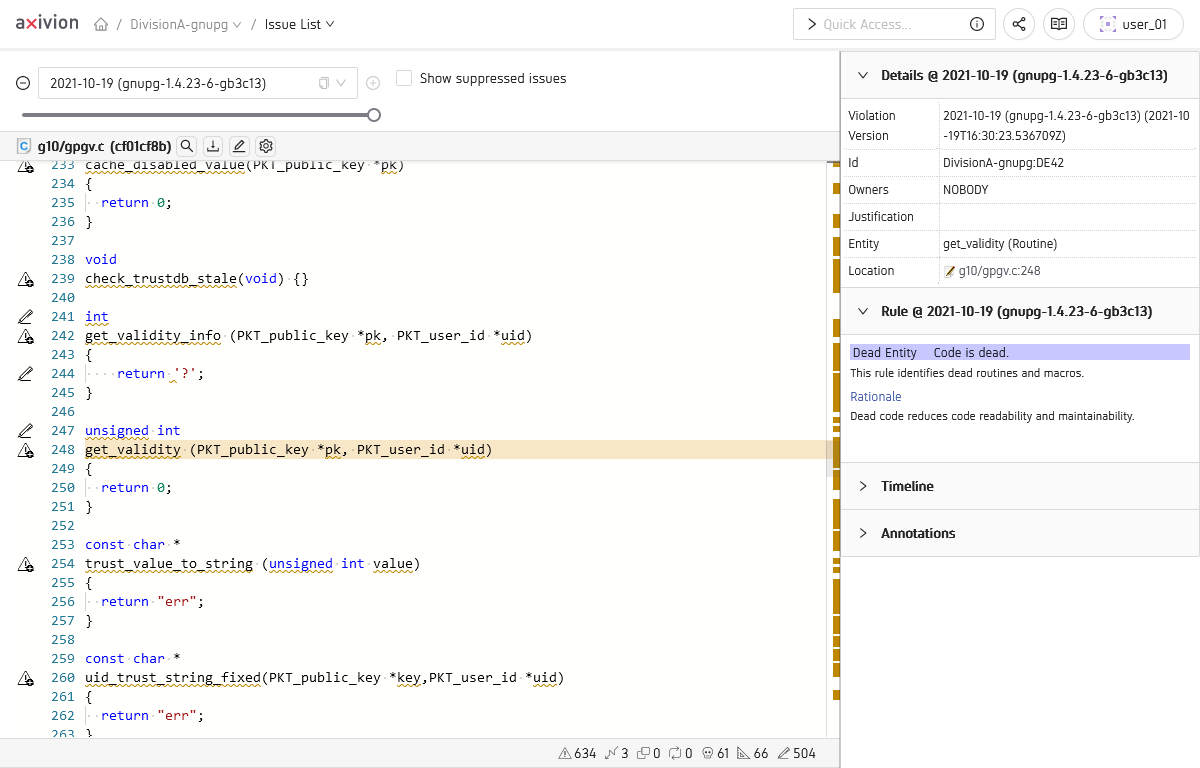Click the pencil marker on line 244
This screenshot has height=768, width=1200.
(x=27, y=374)
